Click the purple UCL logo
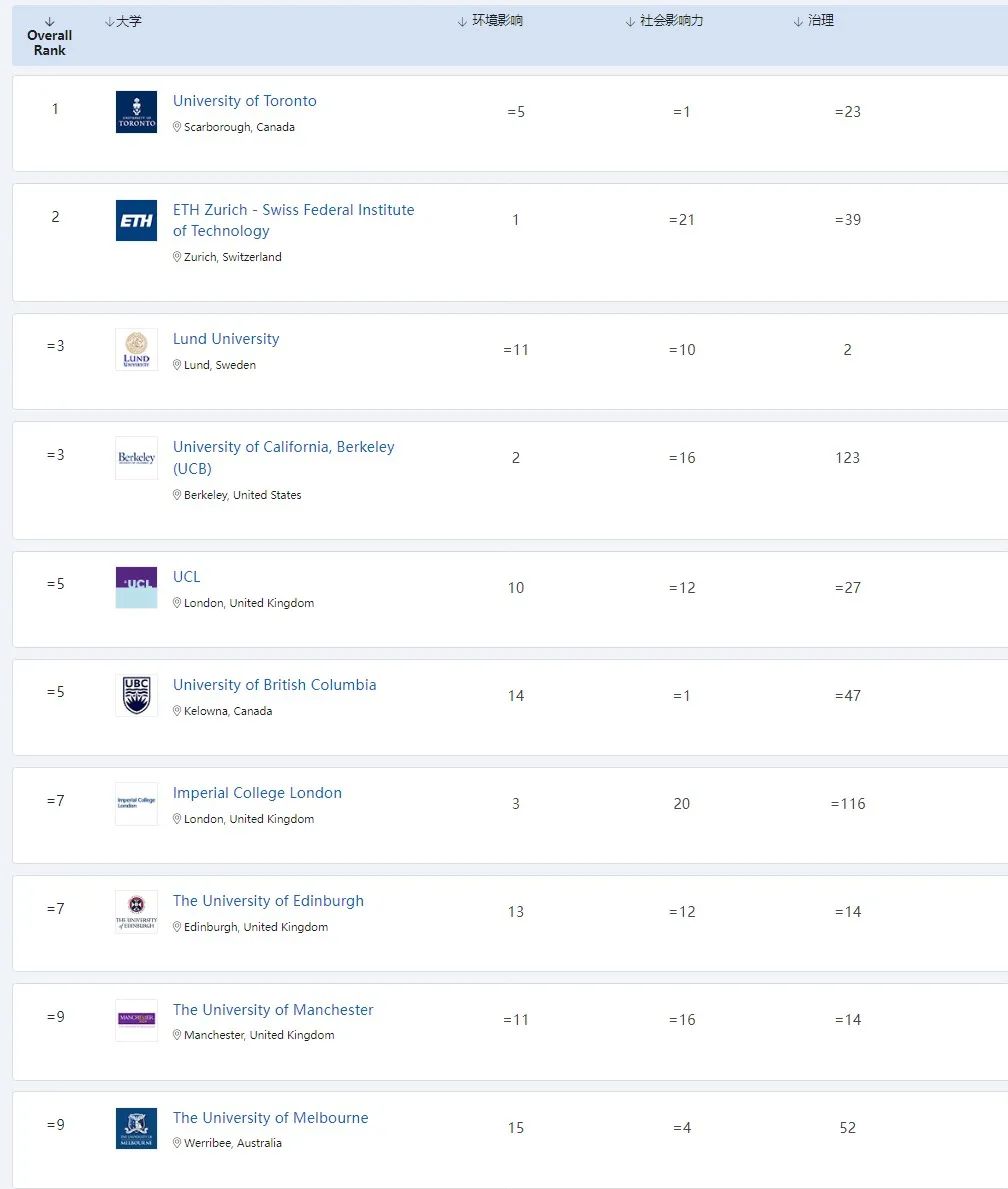The height and width of the screenshot is (1189, 1008). pyautogui.click(x=136, y=588)
